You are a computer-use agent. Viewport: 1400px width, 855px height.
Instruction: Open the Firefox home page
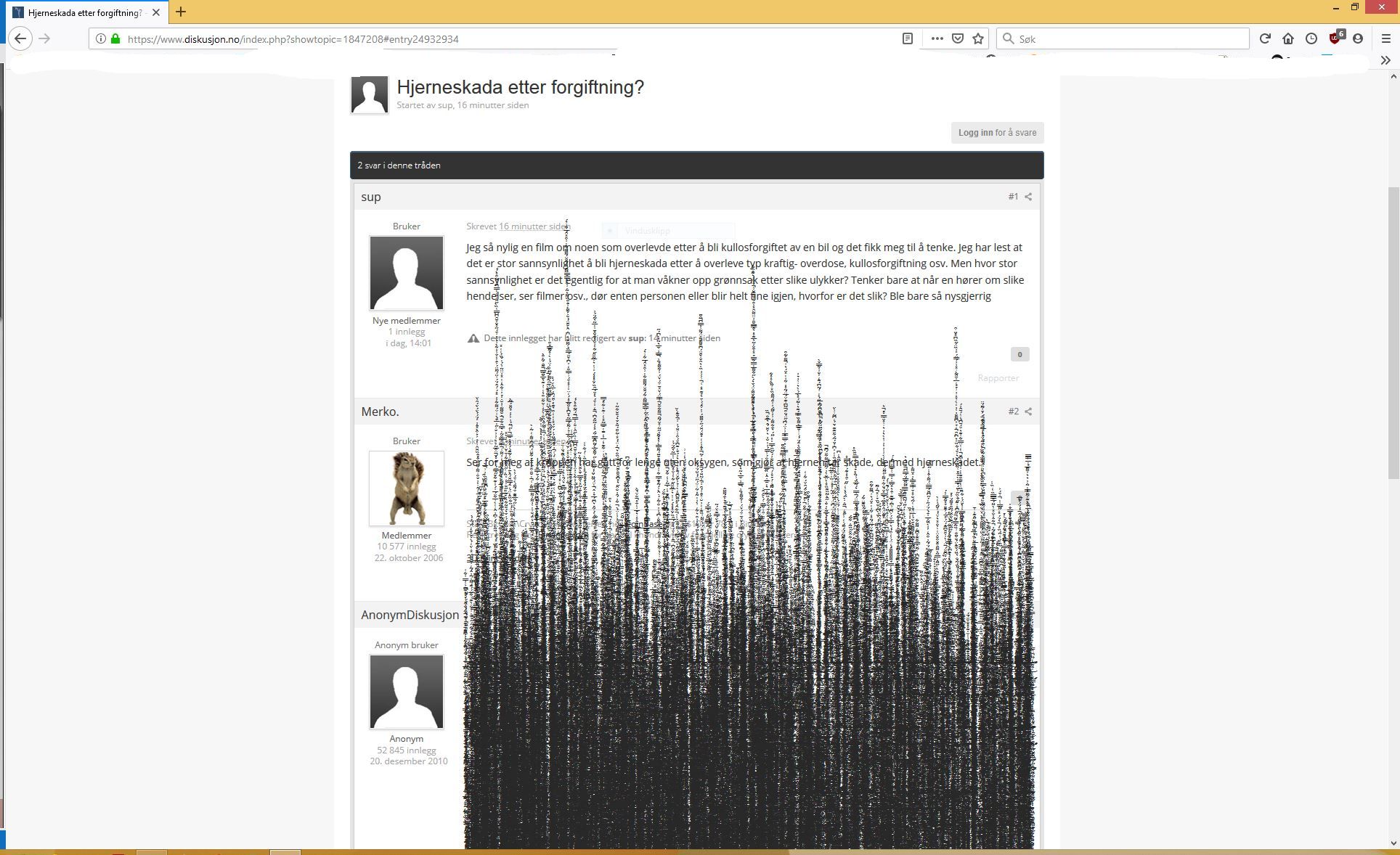(x=1288, y=38)
